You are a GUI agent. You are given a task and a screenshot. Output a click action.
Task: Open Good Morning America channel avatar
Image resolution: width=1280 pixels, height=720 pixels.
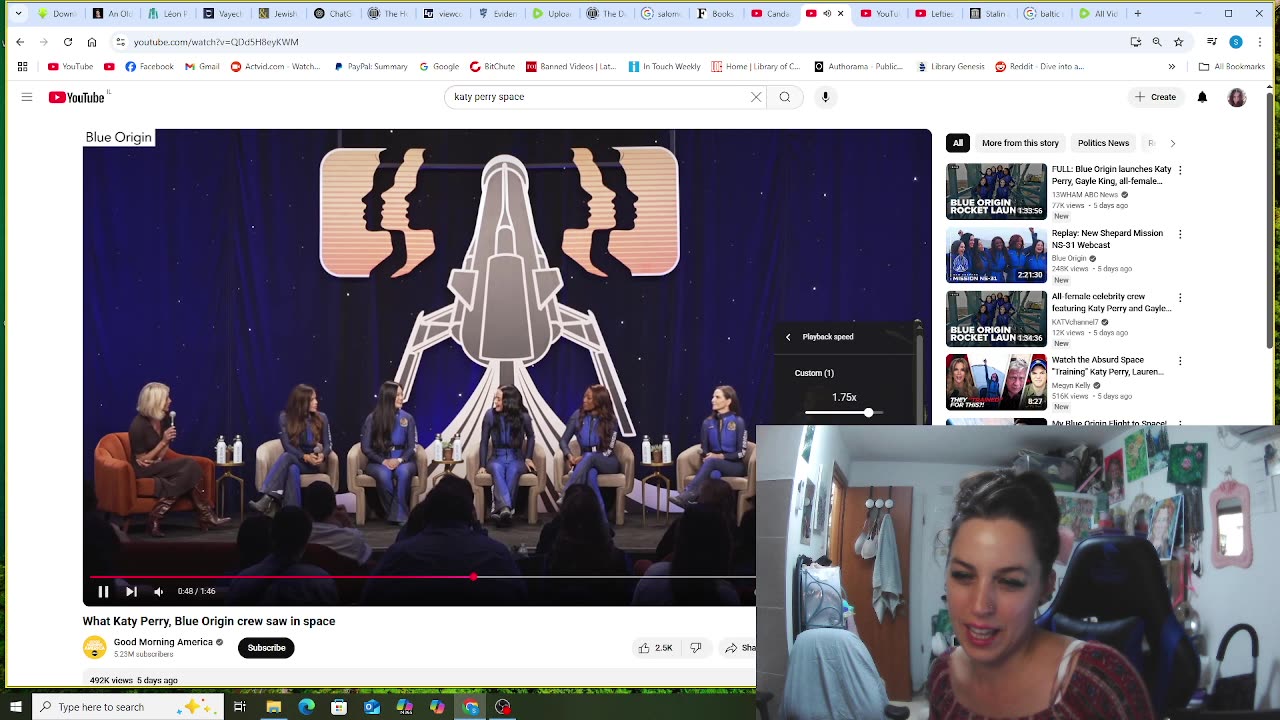pos(94,648)
